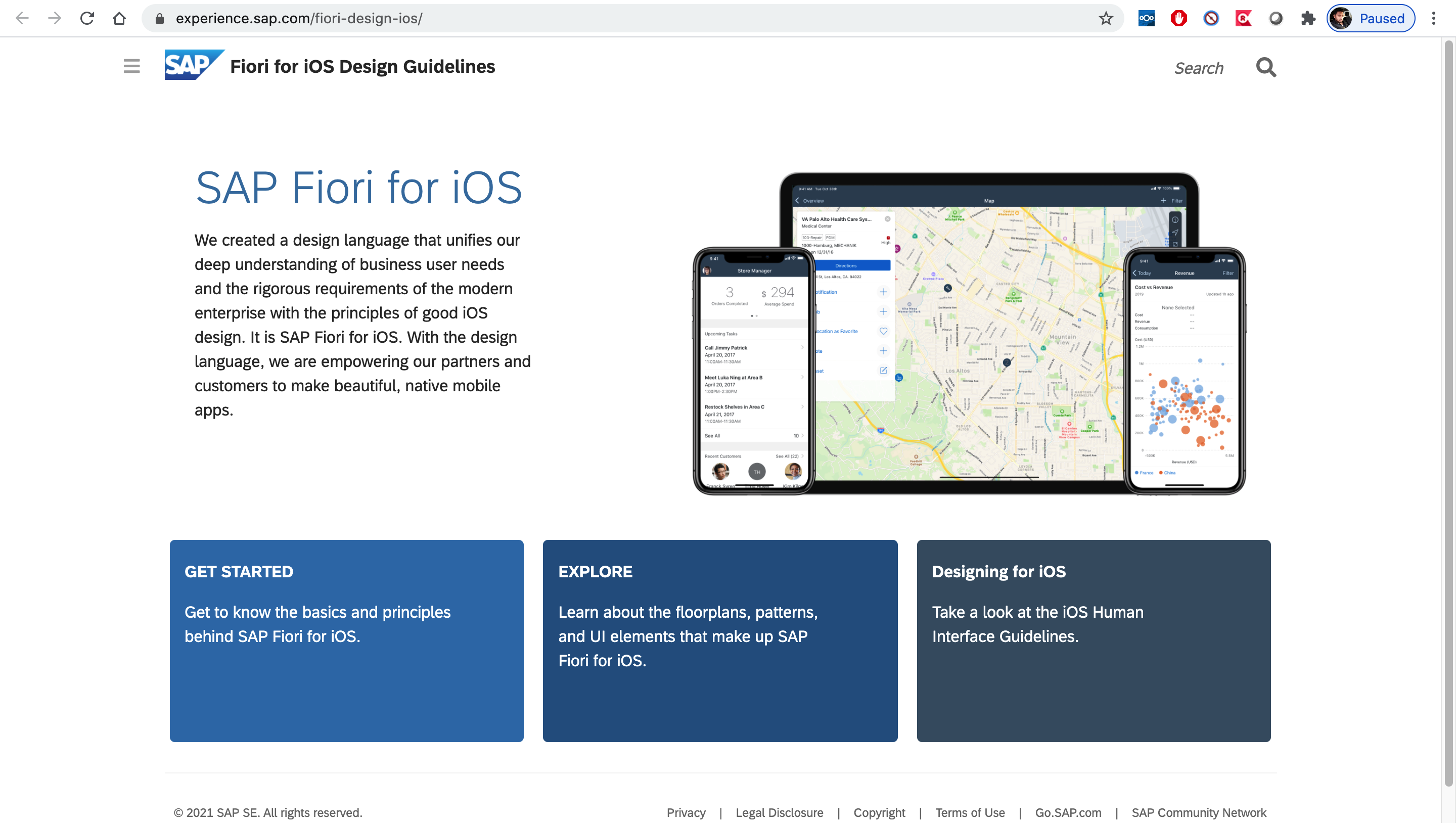Open the site search magnifier
Screen dimensions: 1456x824
(x=1266, y=67)
